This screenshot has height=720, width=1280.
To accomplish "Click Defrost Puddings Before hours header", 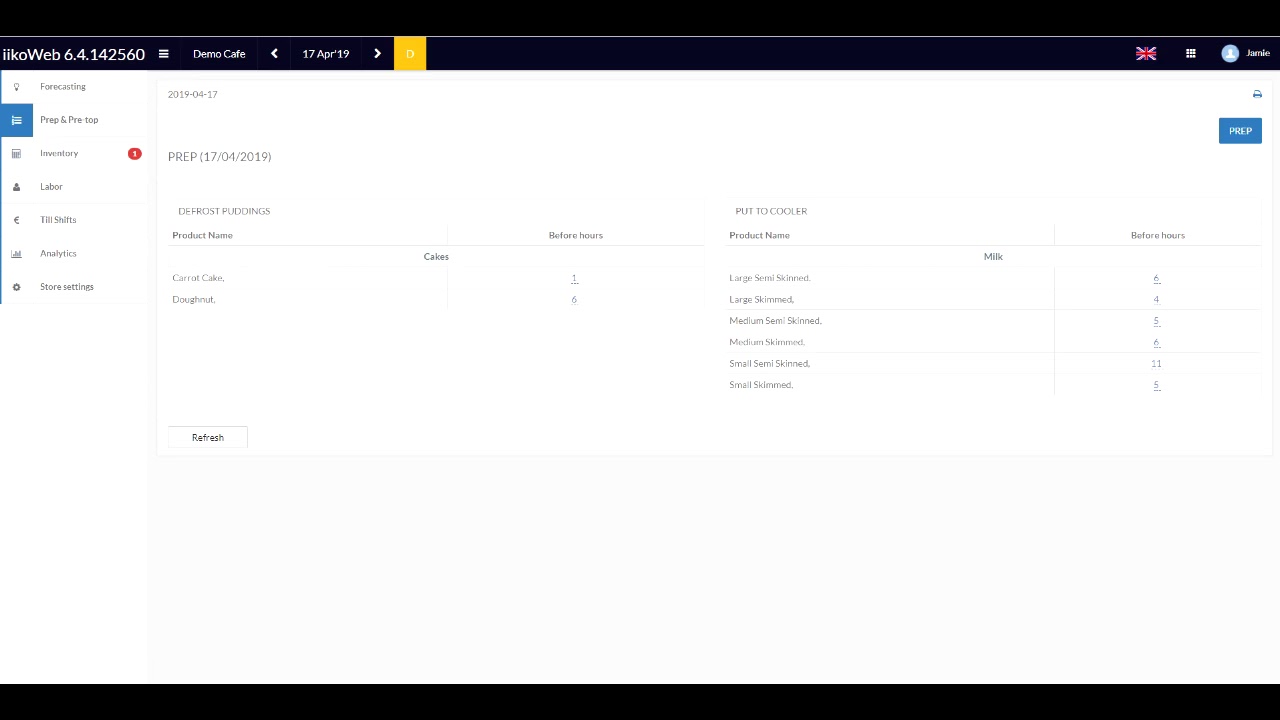I will coord(576,235).
